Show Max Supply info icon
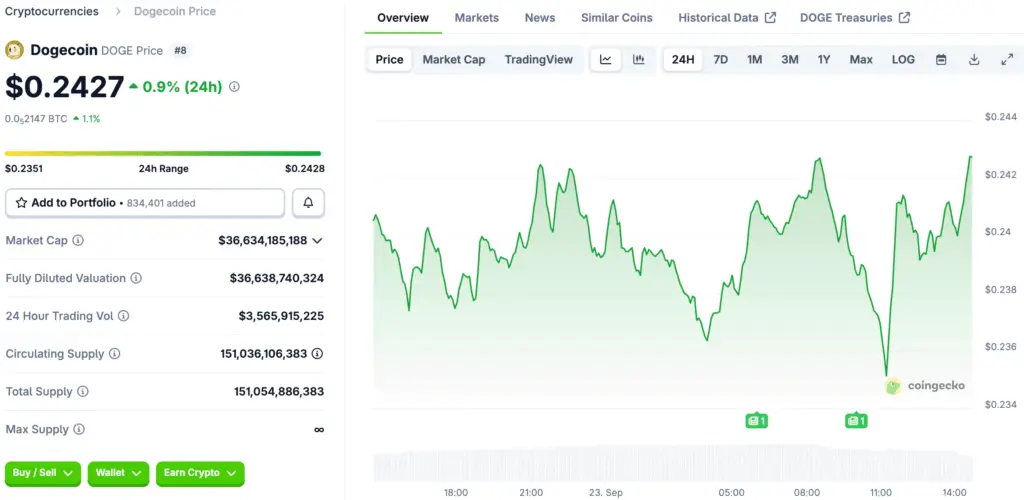 (x=79, y=430)
